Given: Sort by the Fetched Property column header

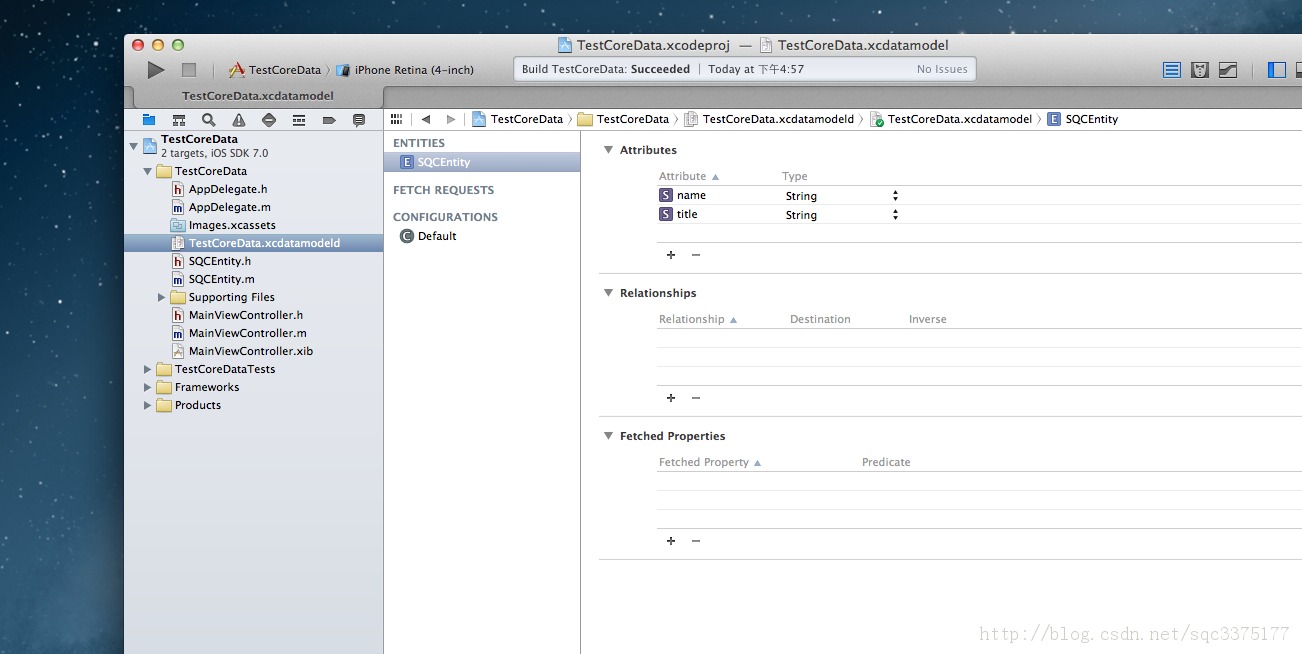Looking at the screenshot, I should click(710, 462).
